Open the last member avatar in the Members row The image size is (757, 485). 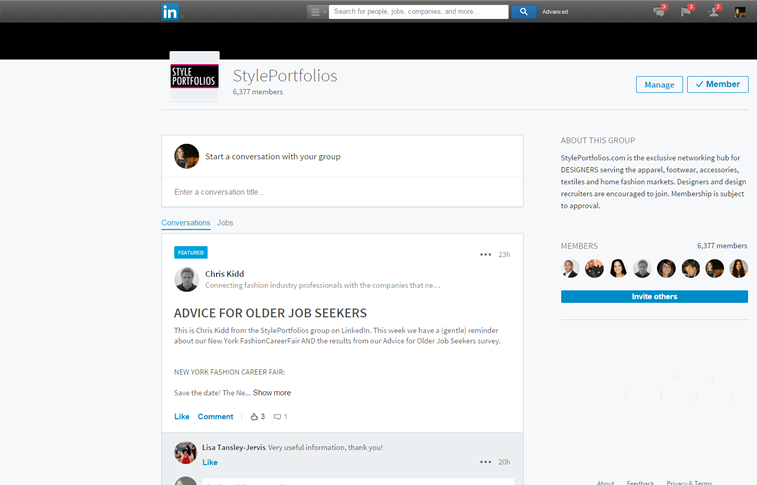click(738, 269)
